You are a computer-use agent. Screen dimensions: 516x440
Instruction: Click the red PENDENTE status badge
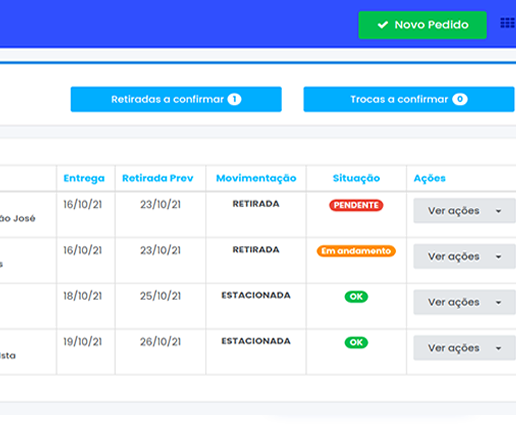point(356,205)
